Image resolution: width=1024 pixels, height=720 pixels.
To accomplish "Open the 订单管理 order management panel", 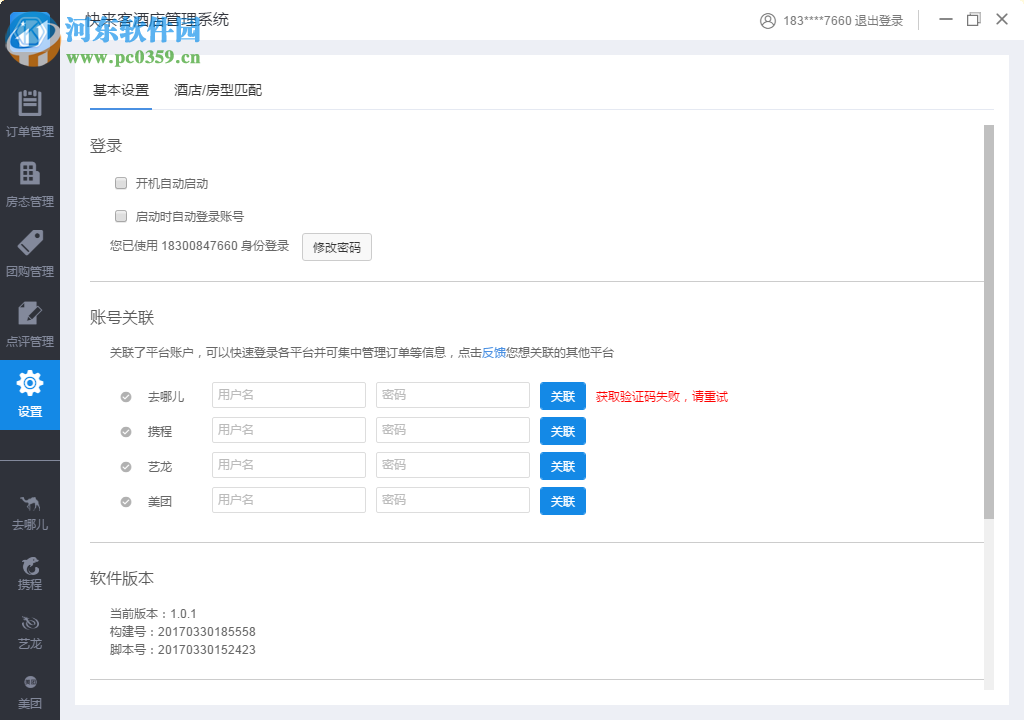I will (30, 113).
